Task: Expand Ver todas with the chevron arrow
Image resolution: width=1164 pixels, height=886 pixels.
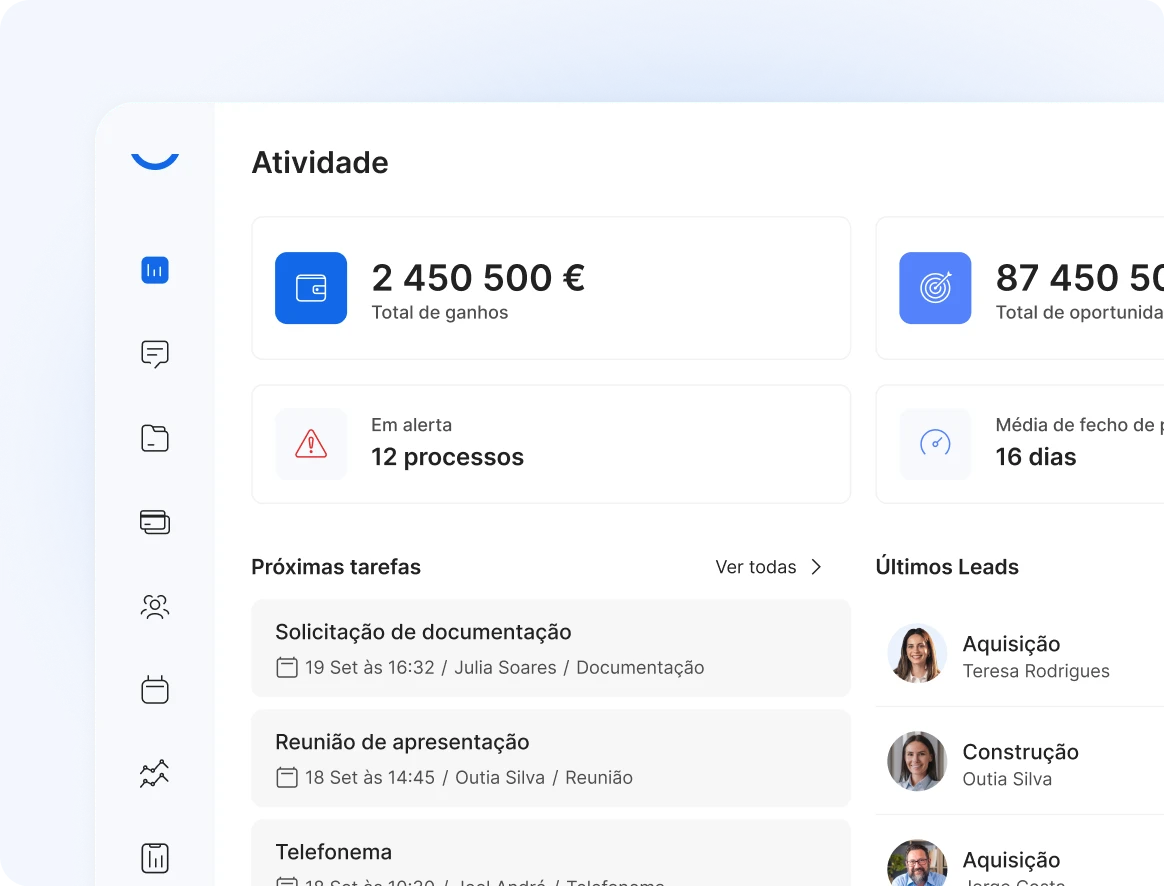Action: 816,567
